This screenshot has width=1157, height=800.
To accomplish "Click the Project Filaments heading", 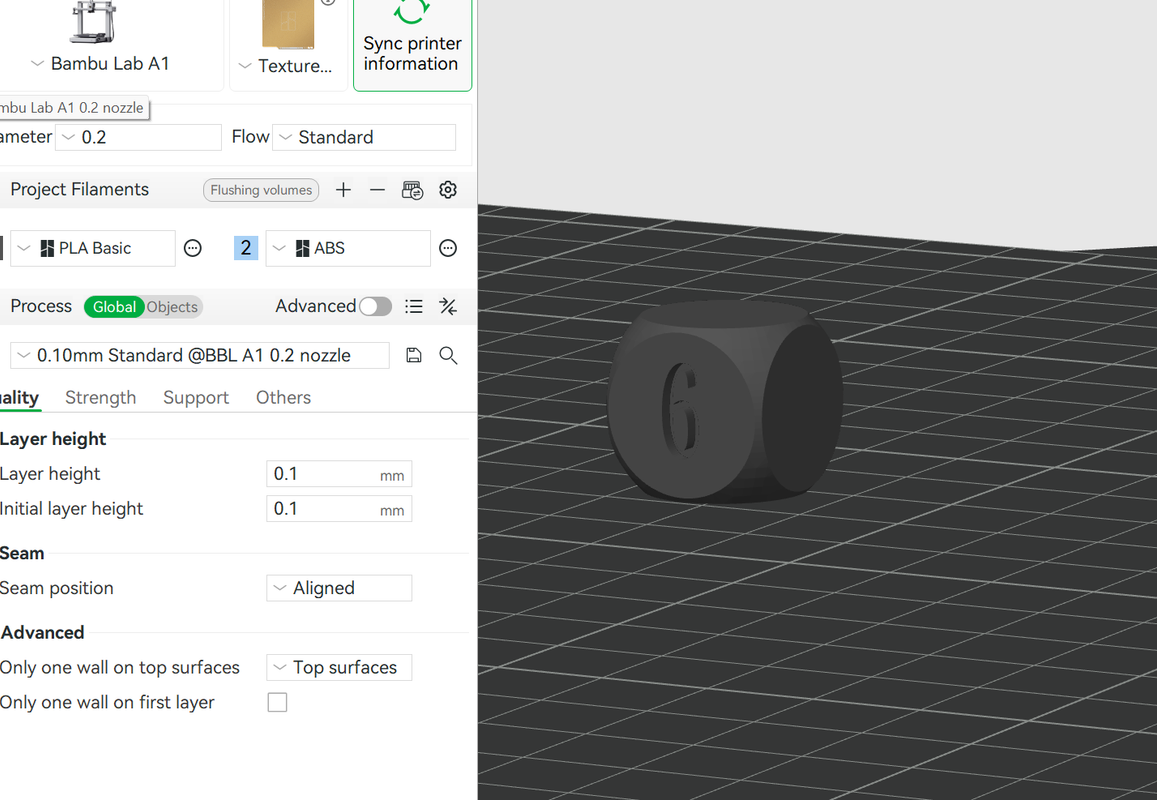I will tap(80, 190).
